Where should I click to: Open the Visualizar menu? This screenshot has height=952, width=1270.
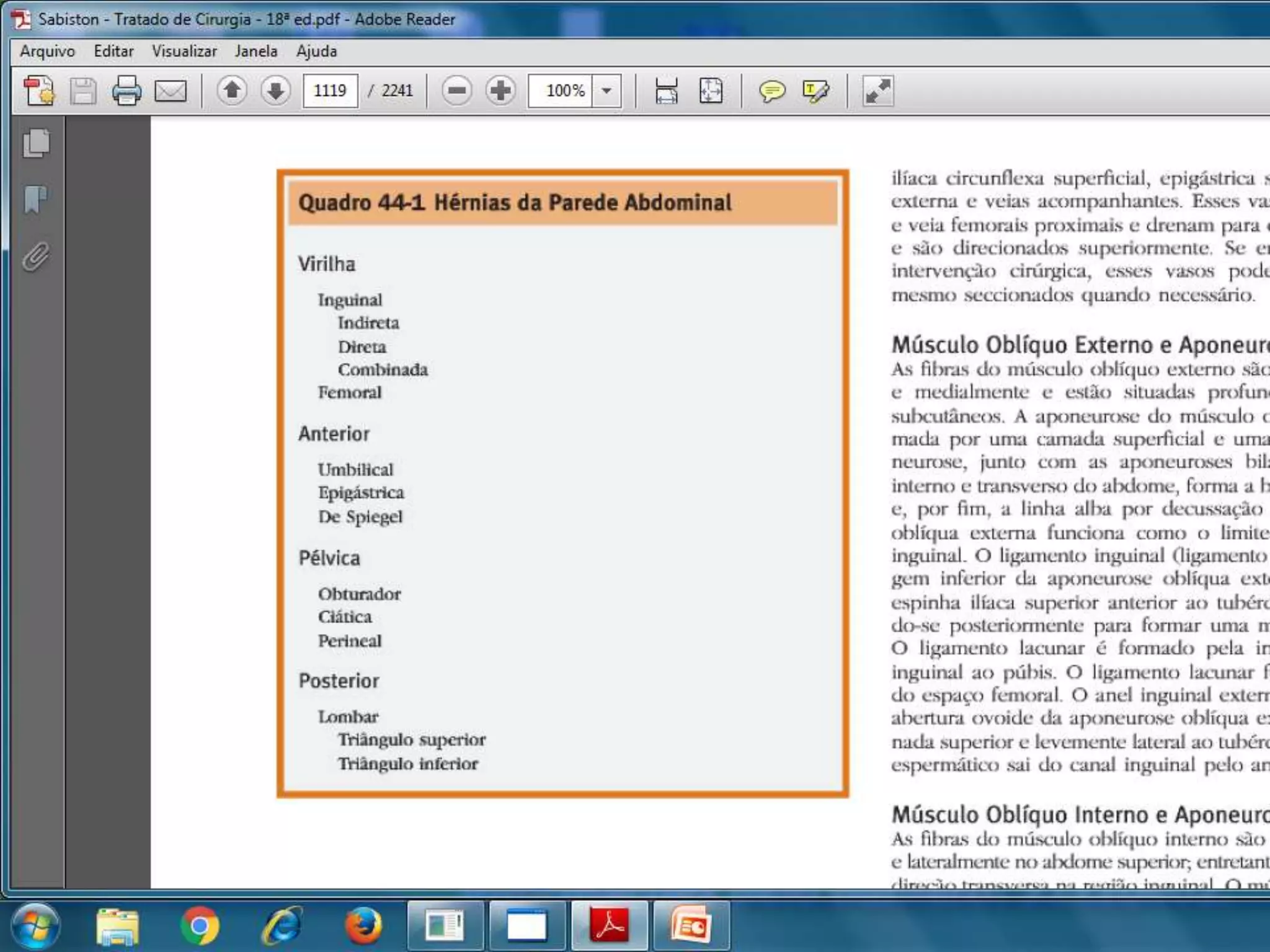click(184, 51)
